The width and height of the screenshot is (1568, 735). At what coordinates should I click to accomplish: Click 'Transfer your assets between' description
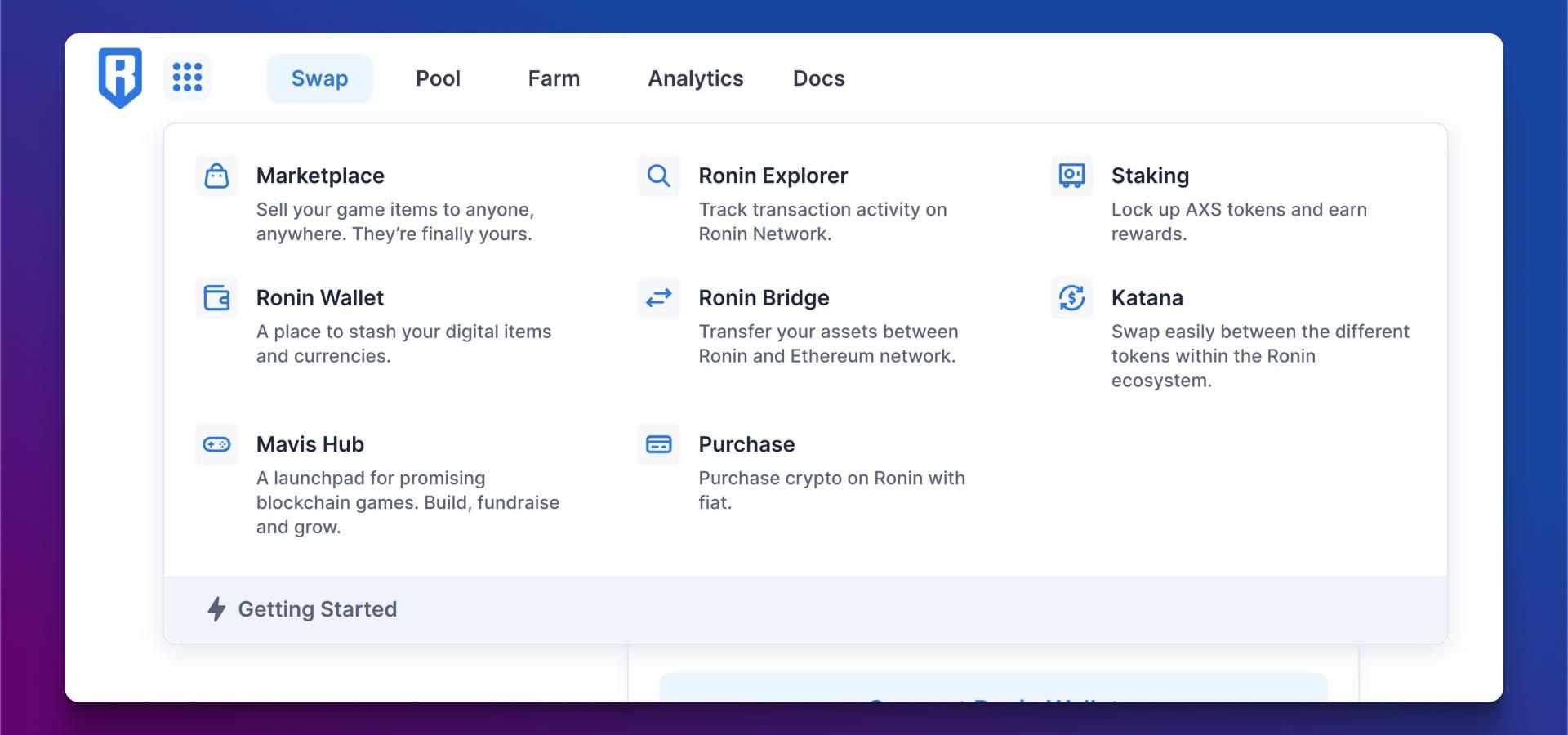(827, 344)
